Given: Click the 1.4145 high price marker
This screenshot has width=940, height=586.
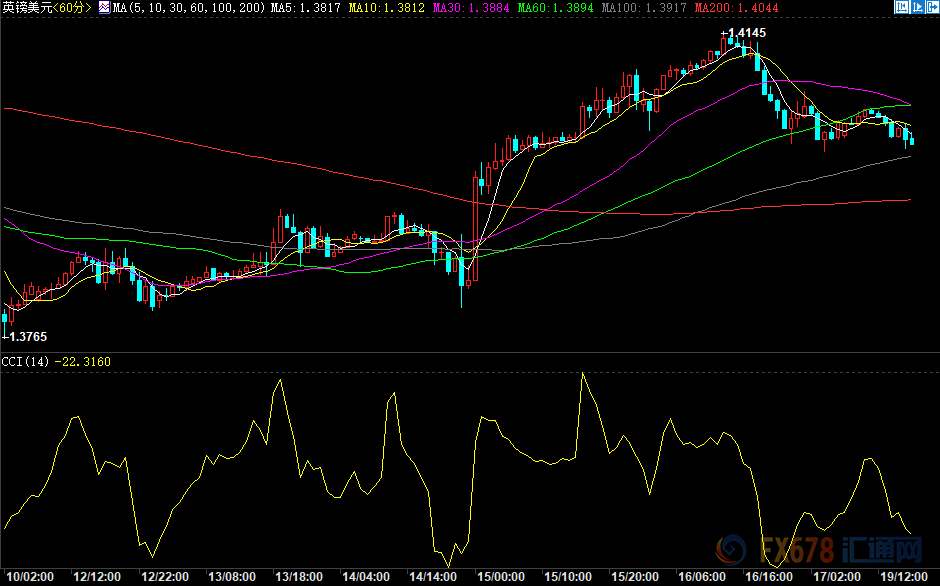Looking at the screenshot, I should [x=744, y=33].
